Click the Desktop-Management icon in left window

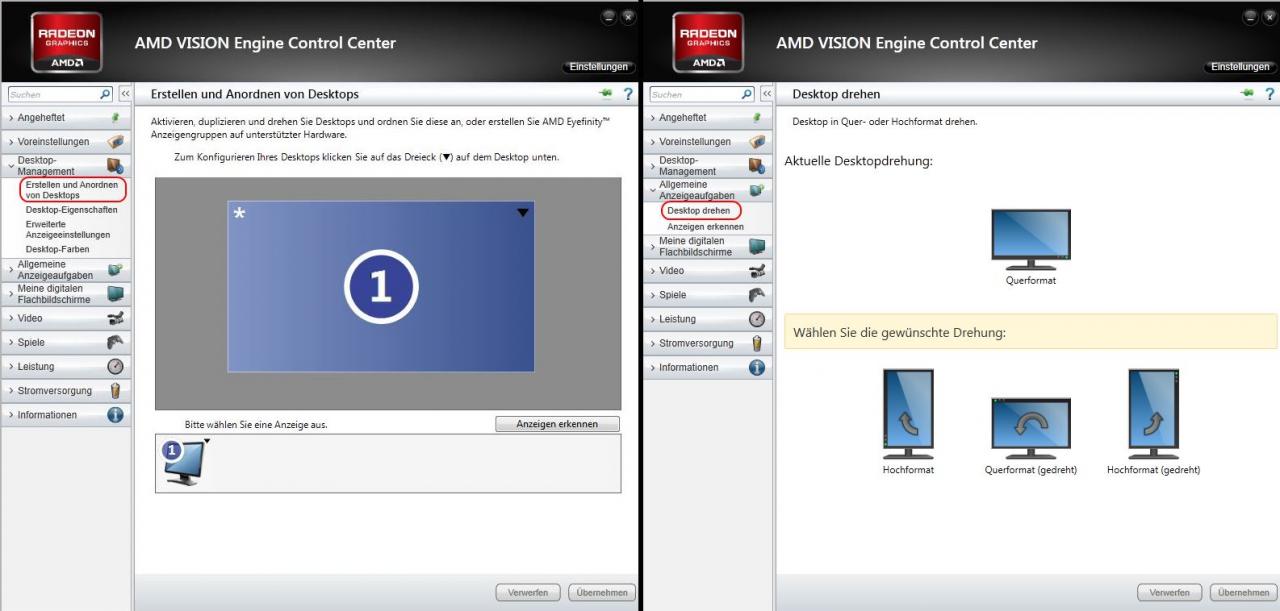(116, 166)
